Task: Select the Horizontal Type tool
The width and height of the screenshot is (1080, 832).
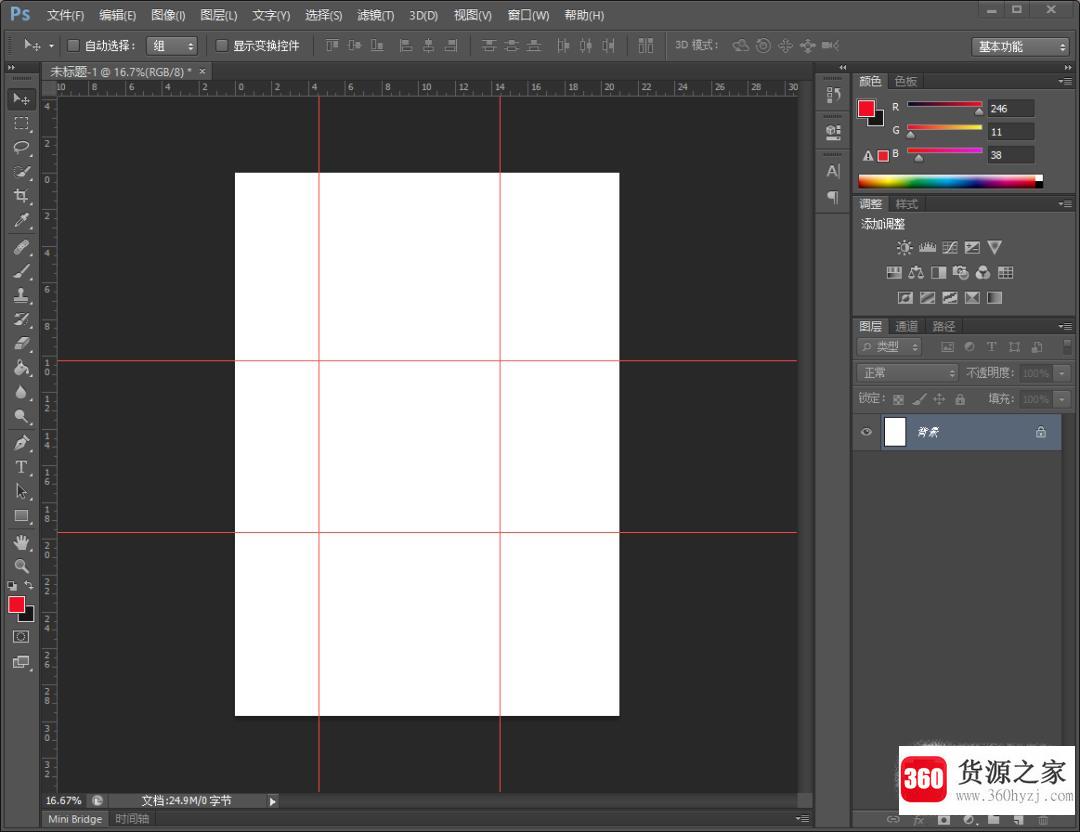Action: click(x=21, y=467)
